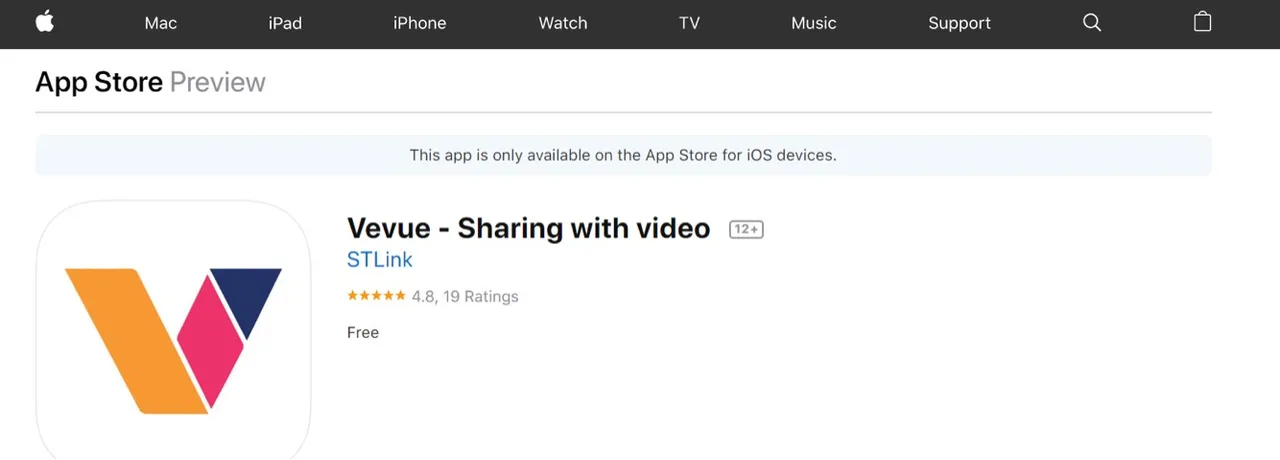Click the five-star rating icons
The image size is (1280, 460).
tap(376, 296)
